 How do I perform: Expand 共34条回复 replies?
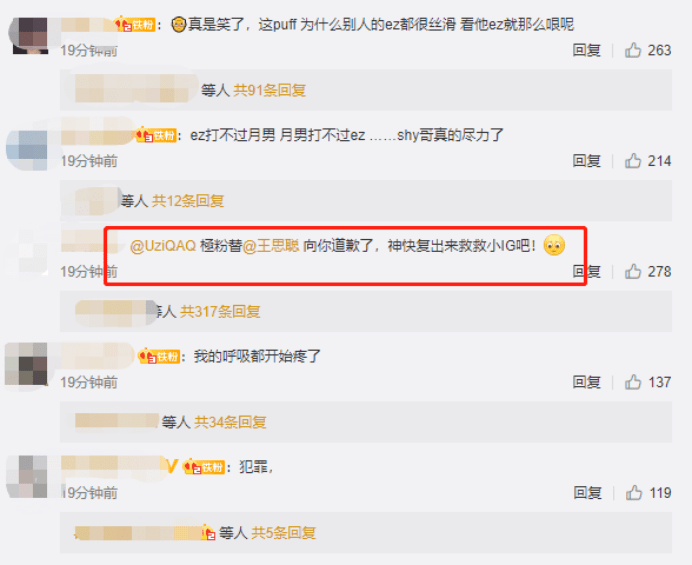230,422
